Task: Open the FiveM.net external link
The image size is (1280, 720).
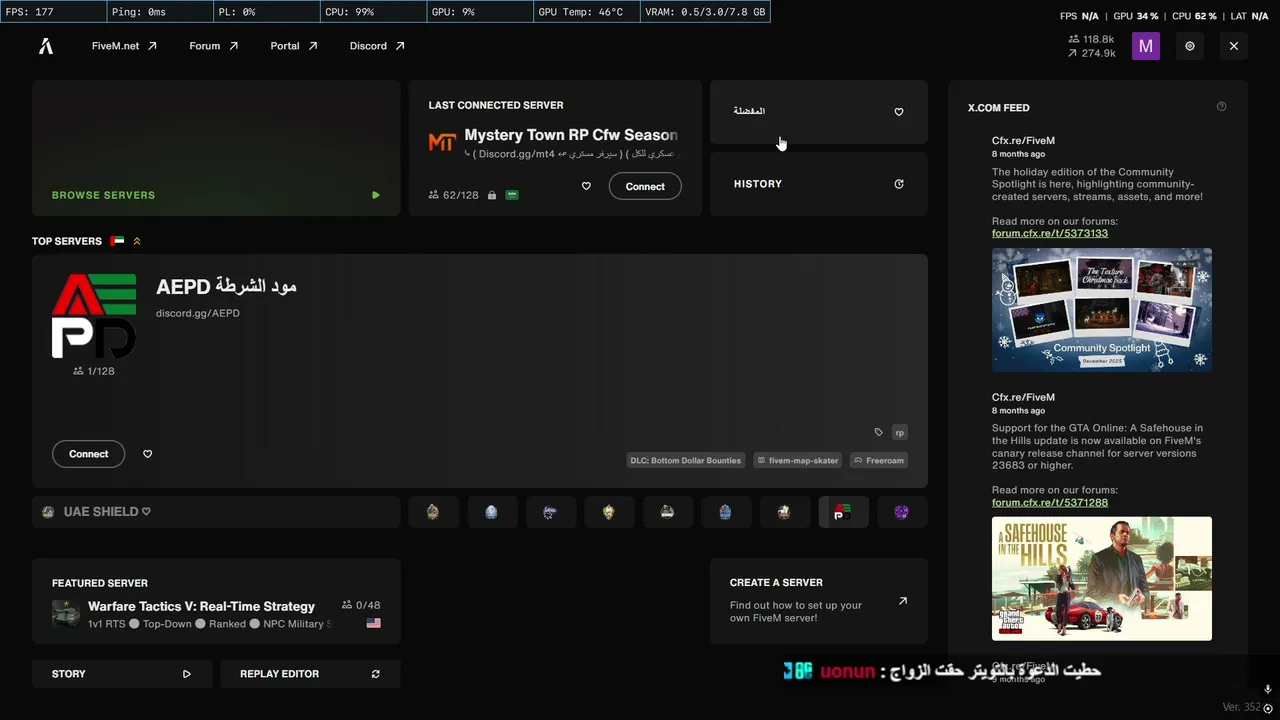Action: tap(124, 46)
